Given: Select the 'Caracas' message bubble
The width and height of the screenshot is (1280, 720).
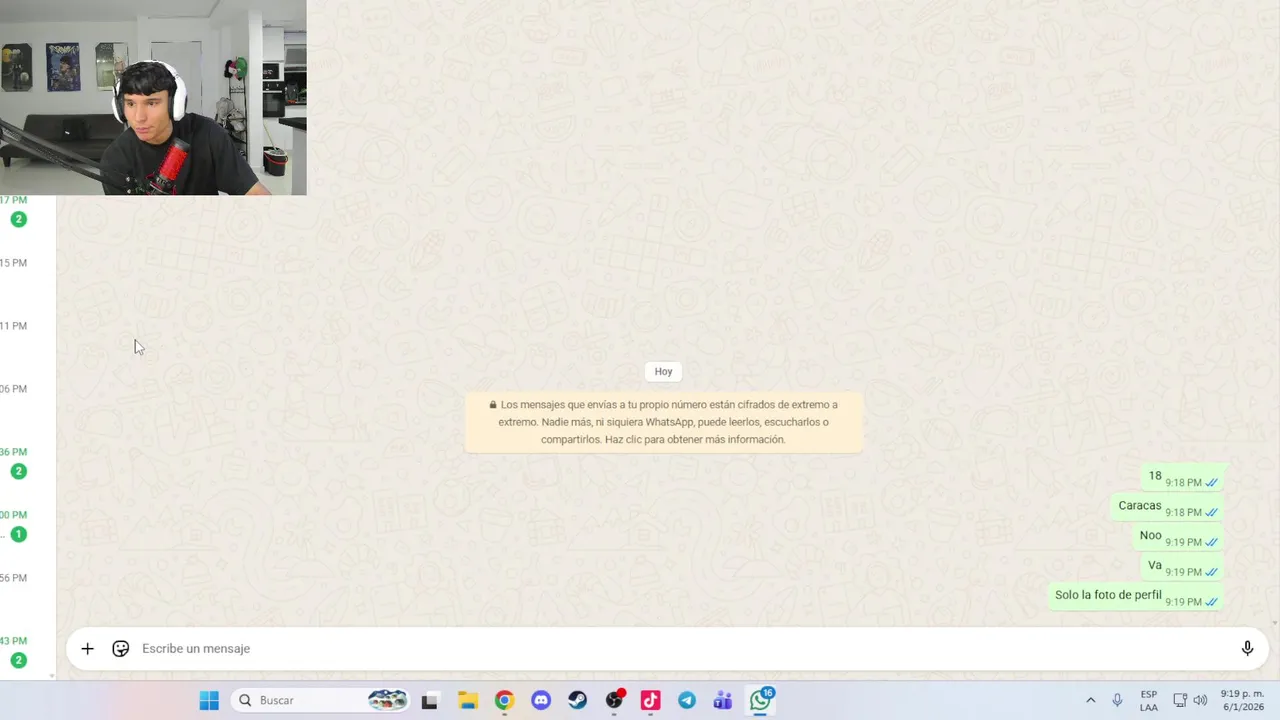Looking at the screenshot, I should point(1167,508).
